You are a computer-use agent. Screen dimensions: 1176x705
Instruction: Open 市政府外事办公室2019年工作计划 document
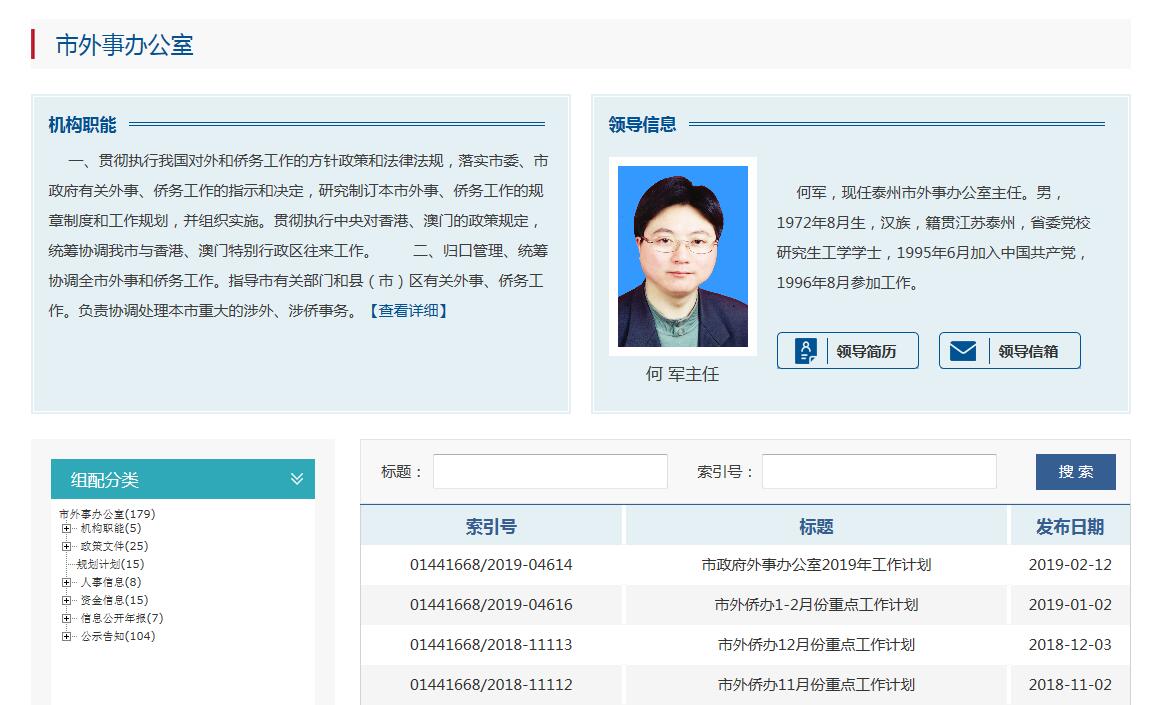click(816, 565)
